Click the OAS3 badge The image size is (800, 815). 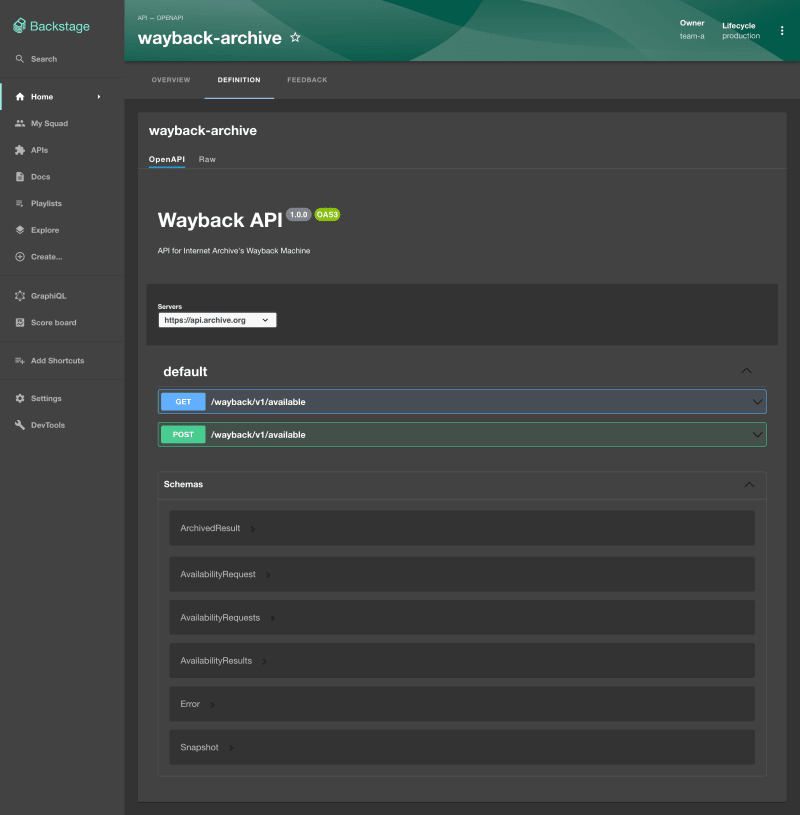(x=327, y=214)
